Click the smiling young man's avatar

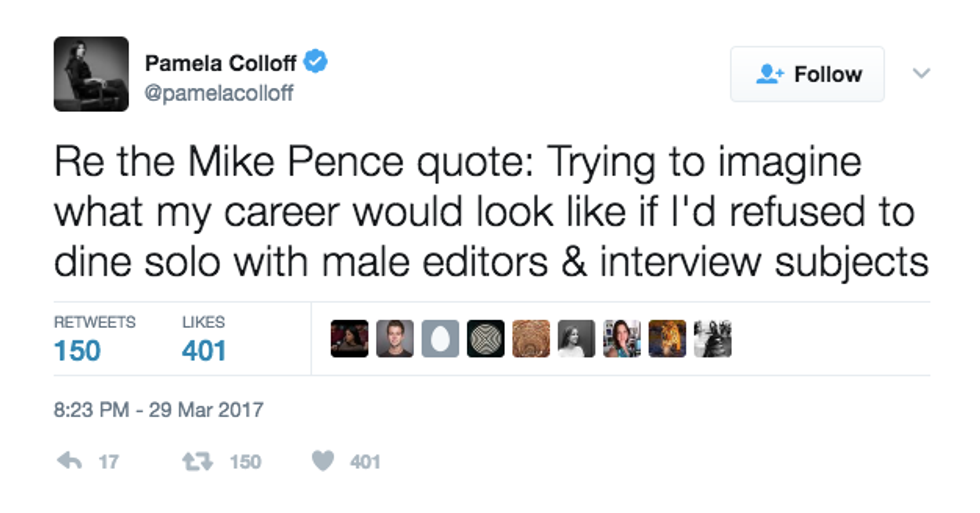(x=395, y=339)
